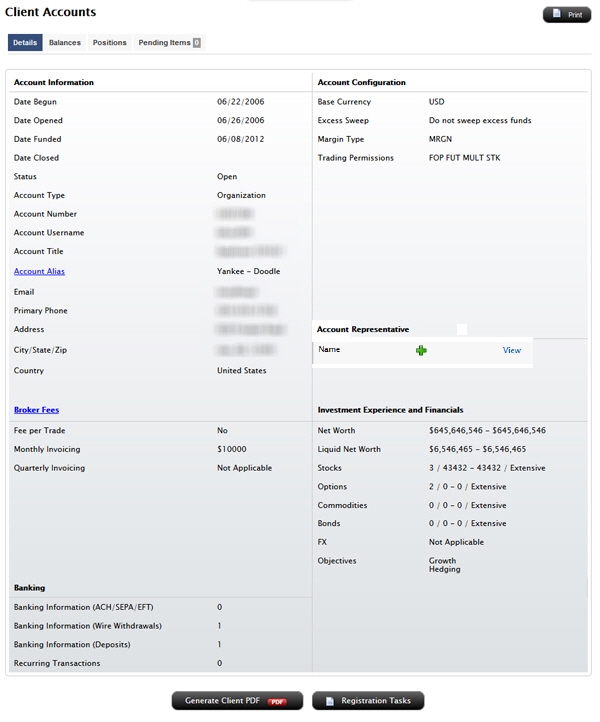Image resolution: width=600 pixels, height=722 pixels.
Task: Switch to the Details tab
Action: 25,43
